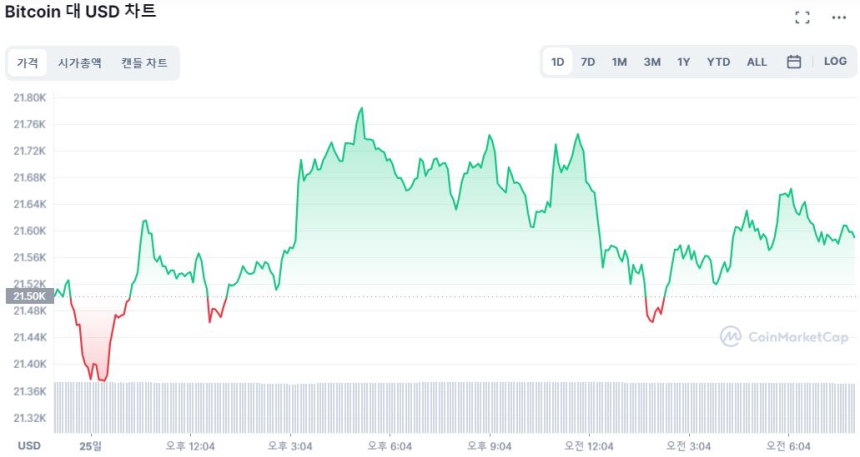Screen dimensions: 860x457
Task: Open the 캔들 차트 tab
Action: coord(145,63)
